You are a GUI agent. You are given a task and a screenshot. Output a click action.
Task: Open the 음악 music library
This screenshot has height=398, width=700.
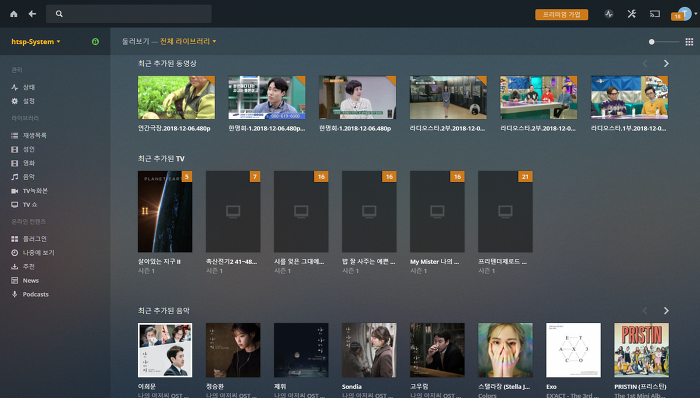(29, 177)
